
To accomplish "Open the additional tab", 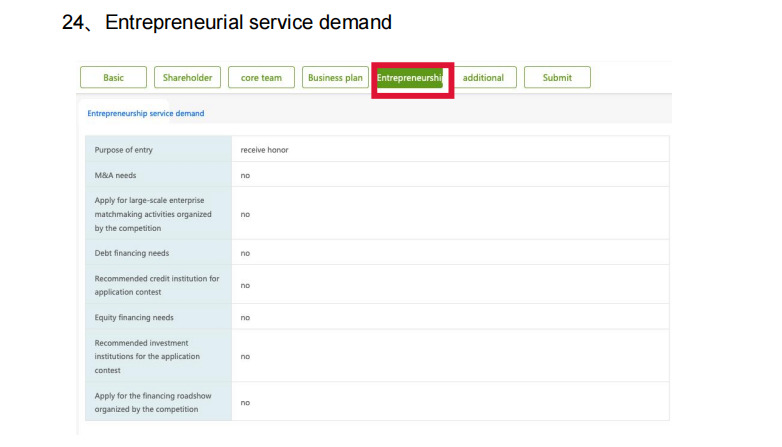I will (x=483, y=77).
